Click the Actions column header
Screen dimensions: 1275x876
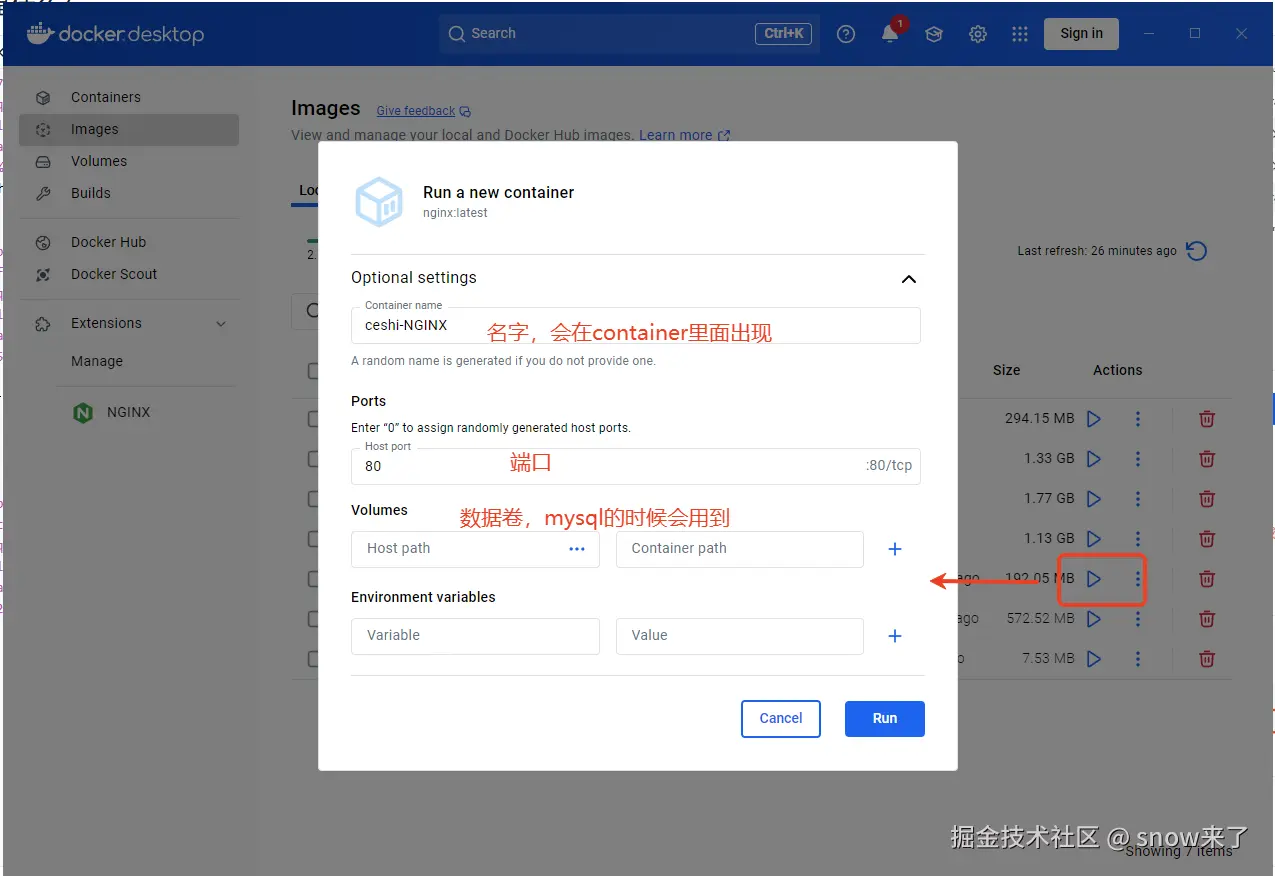point(1117,370)
